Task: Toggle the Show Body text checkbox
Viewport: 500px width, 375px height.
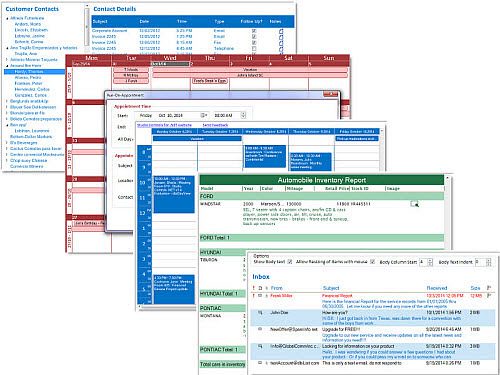Action: pyautogui.click(x=290, y=262)
